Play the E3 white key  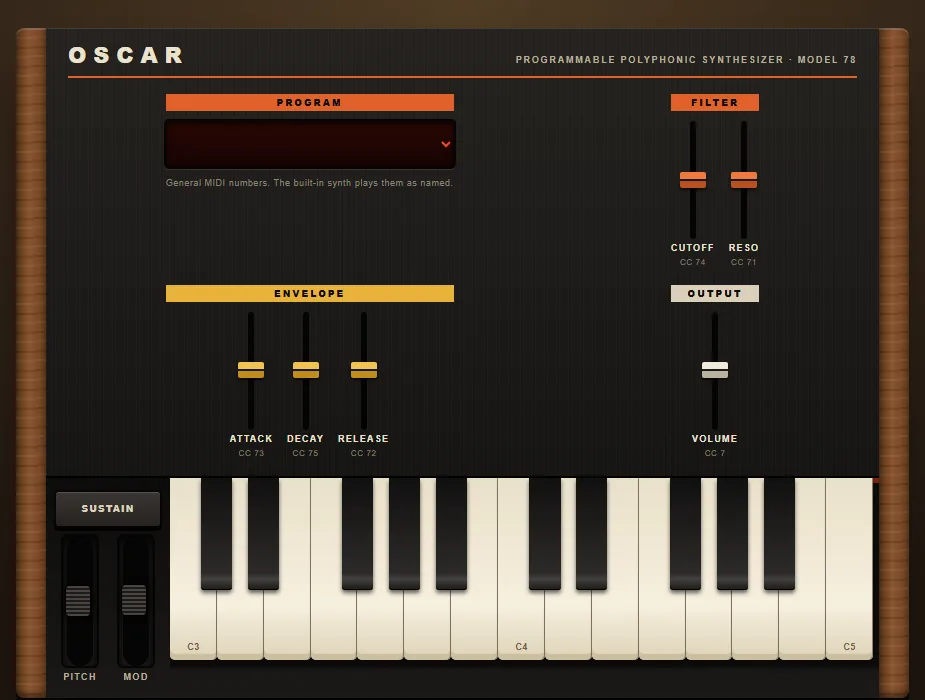pos(287,625)
